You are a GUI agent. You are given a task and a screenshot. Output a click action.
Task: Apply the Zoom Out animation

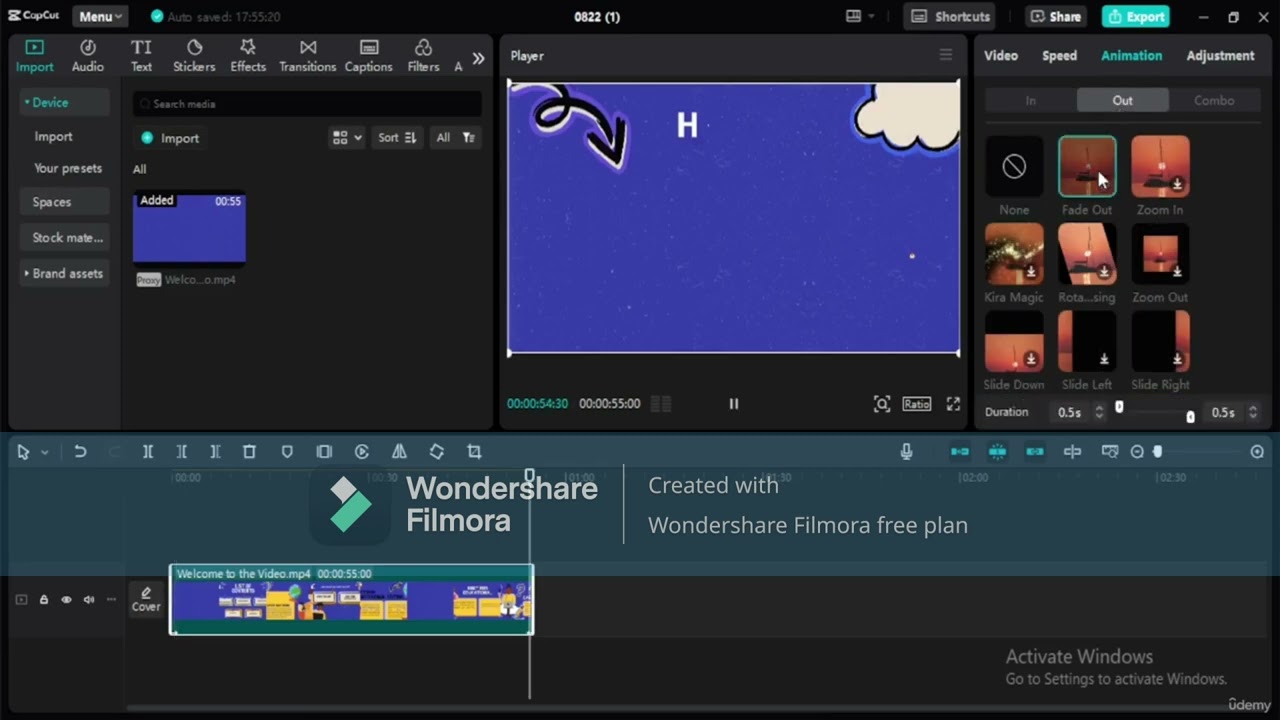point(1160,253)
